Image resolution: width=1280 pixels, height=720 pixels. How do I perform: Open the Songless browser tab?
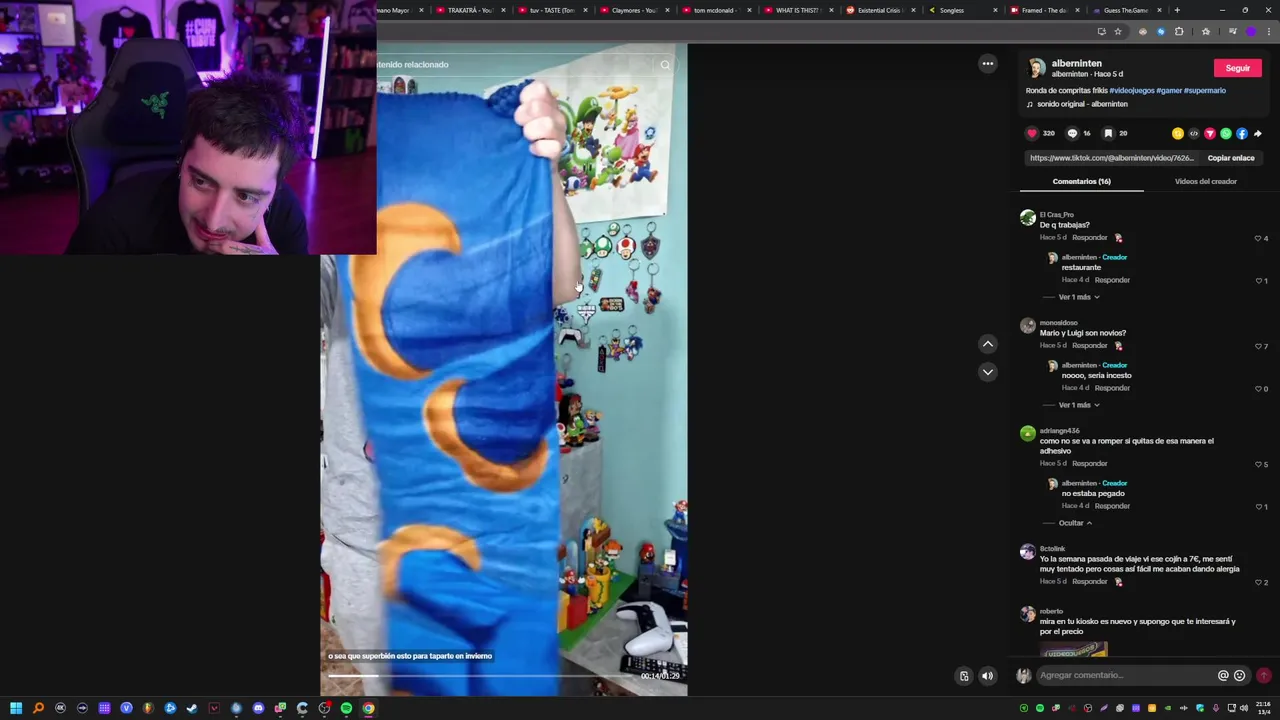pos(960,10)
